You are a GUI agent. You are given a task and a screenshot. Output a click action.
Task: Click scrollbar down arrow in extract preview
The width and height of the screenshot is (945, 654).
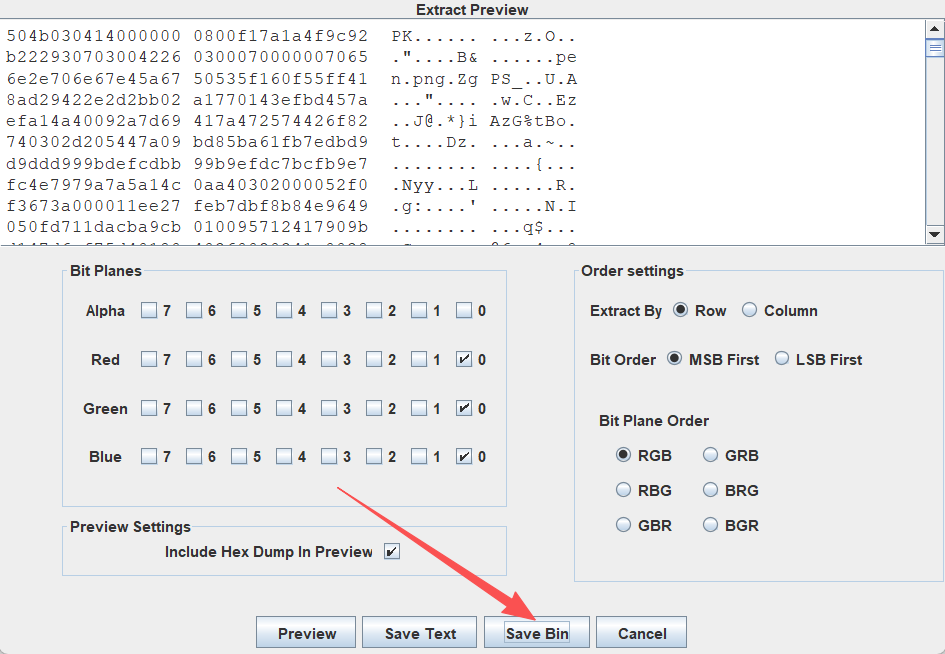935,234
